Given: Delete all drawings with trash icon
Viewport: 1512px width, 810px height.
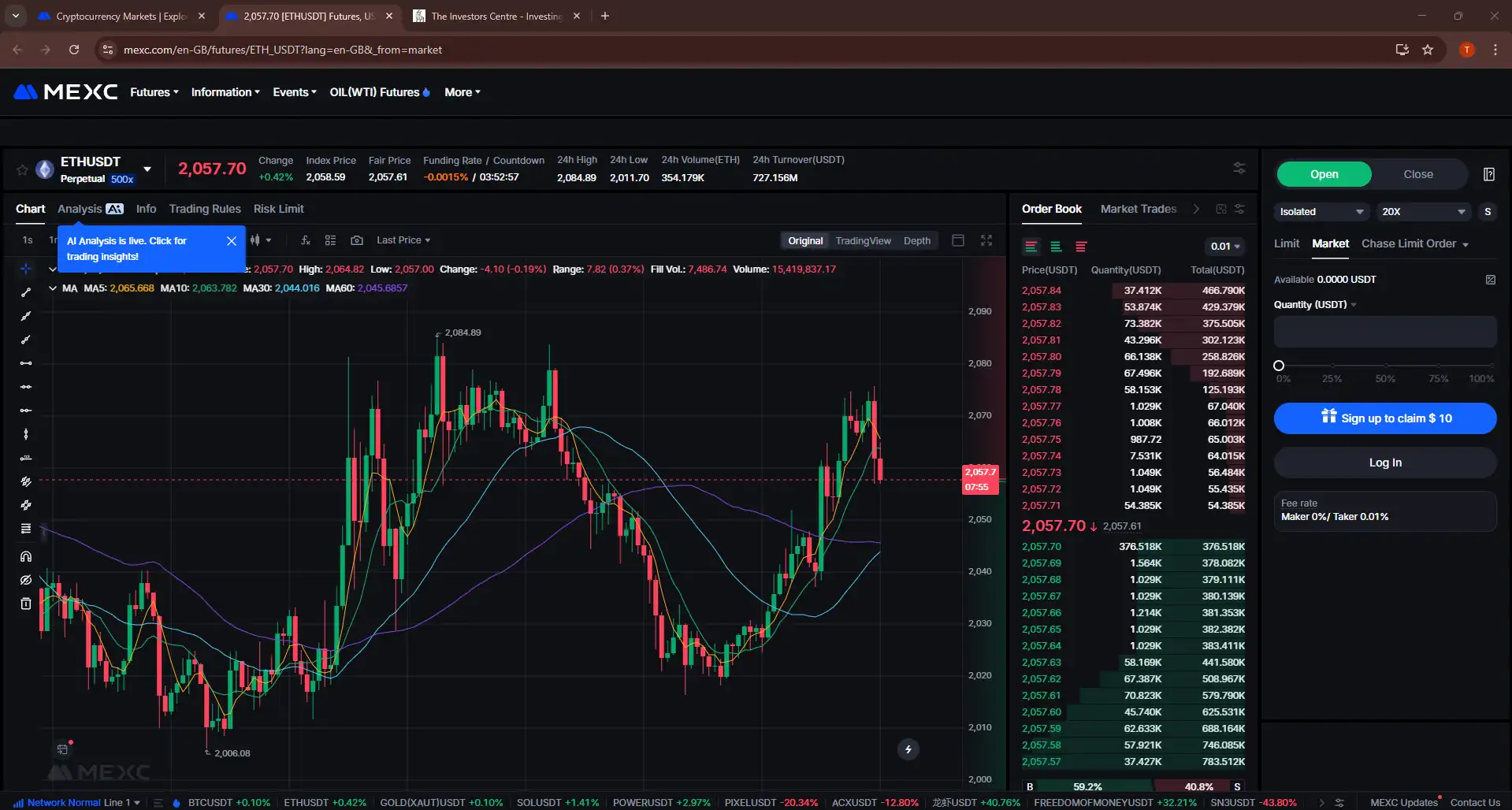Looking at the screenshot, I should tap(26, 604).
